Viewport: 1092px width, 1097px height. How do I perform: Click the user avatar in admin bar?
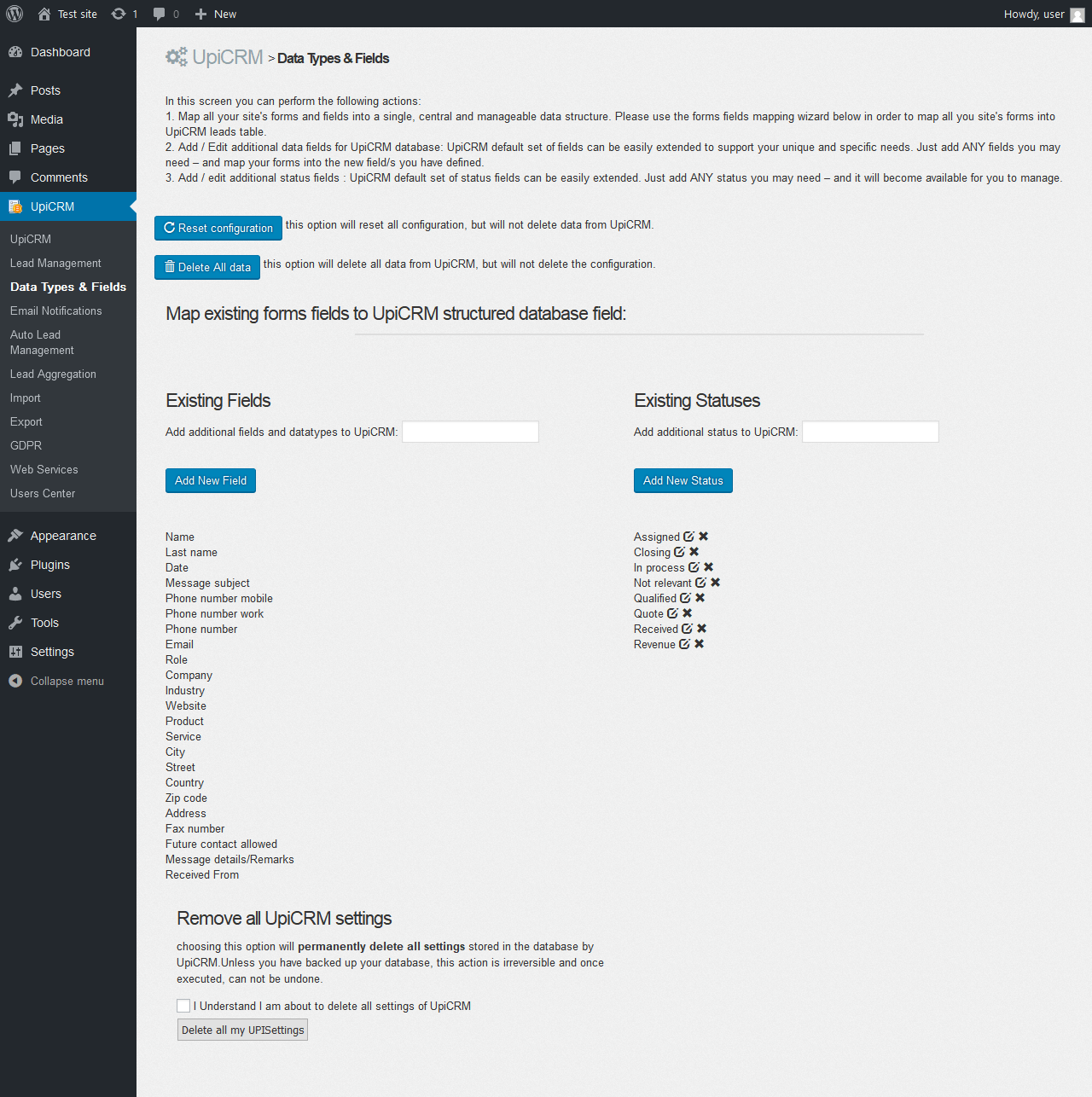[1077, 15]
